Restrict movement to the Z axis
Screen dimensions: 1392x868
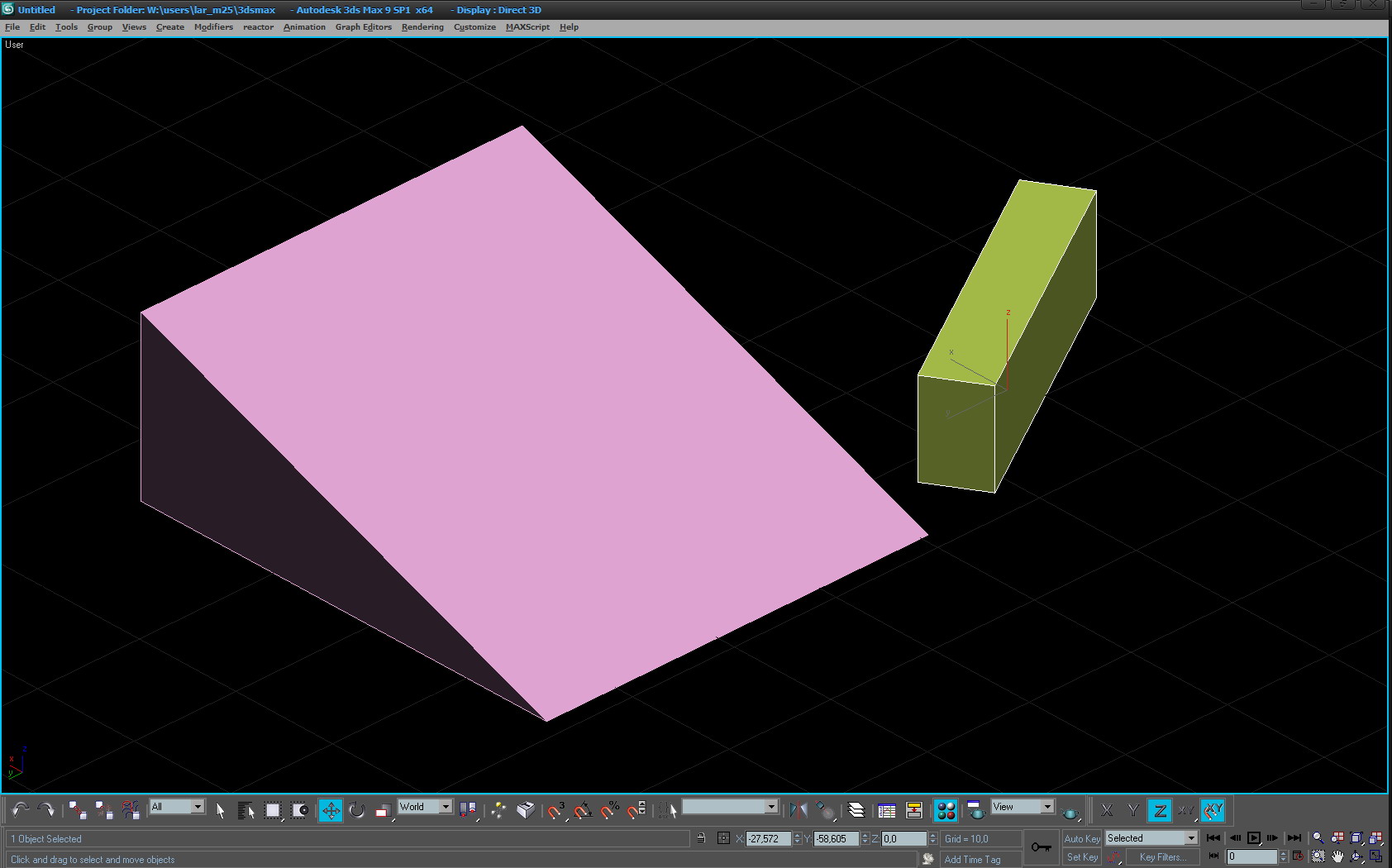point(1160,811)
